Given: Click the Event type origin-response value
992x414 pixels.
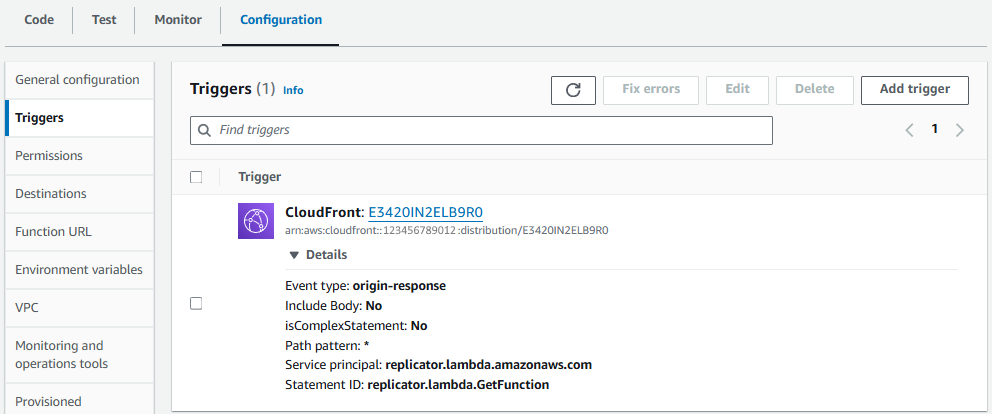Looking at the screenshot, I should (x=399, y=286).
